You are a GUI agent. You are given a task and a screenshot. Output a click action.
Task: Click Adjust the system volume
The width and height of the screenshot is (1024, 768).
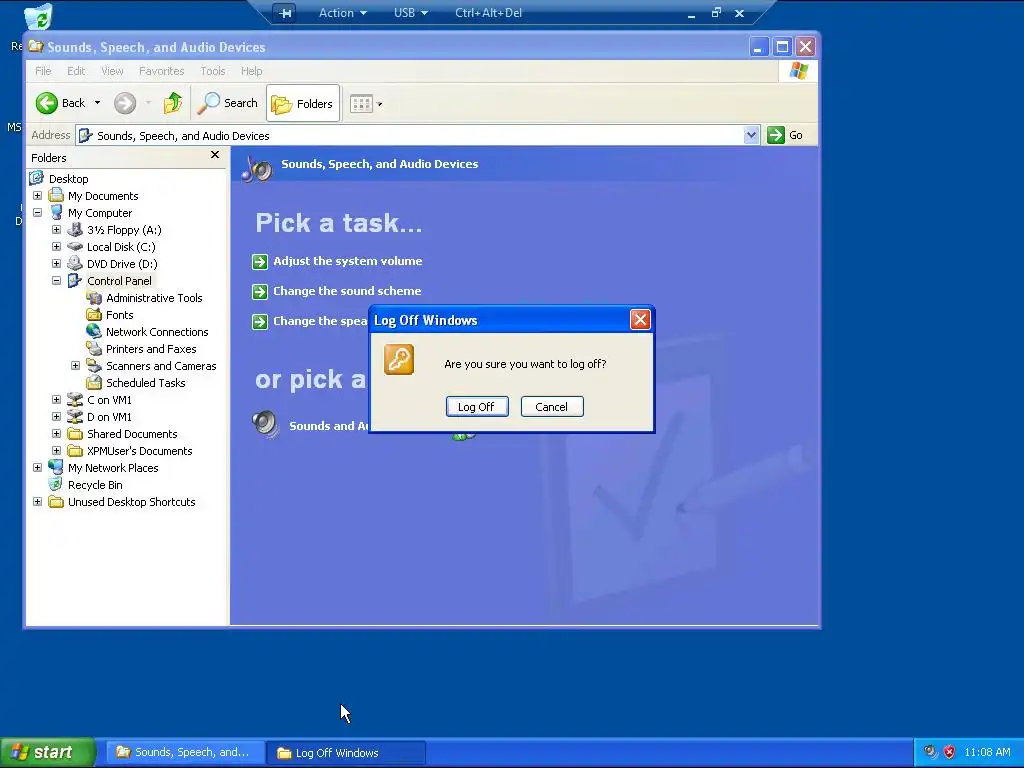[347, 261]
